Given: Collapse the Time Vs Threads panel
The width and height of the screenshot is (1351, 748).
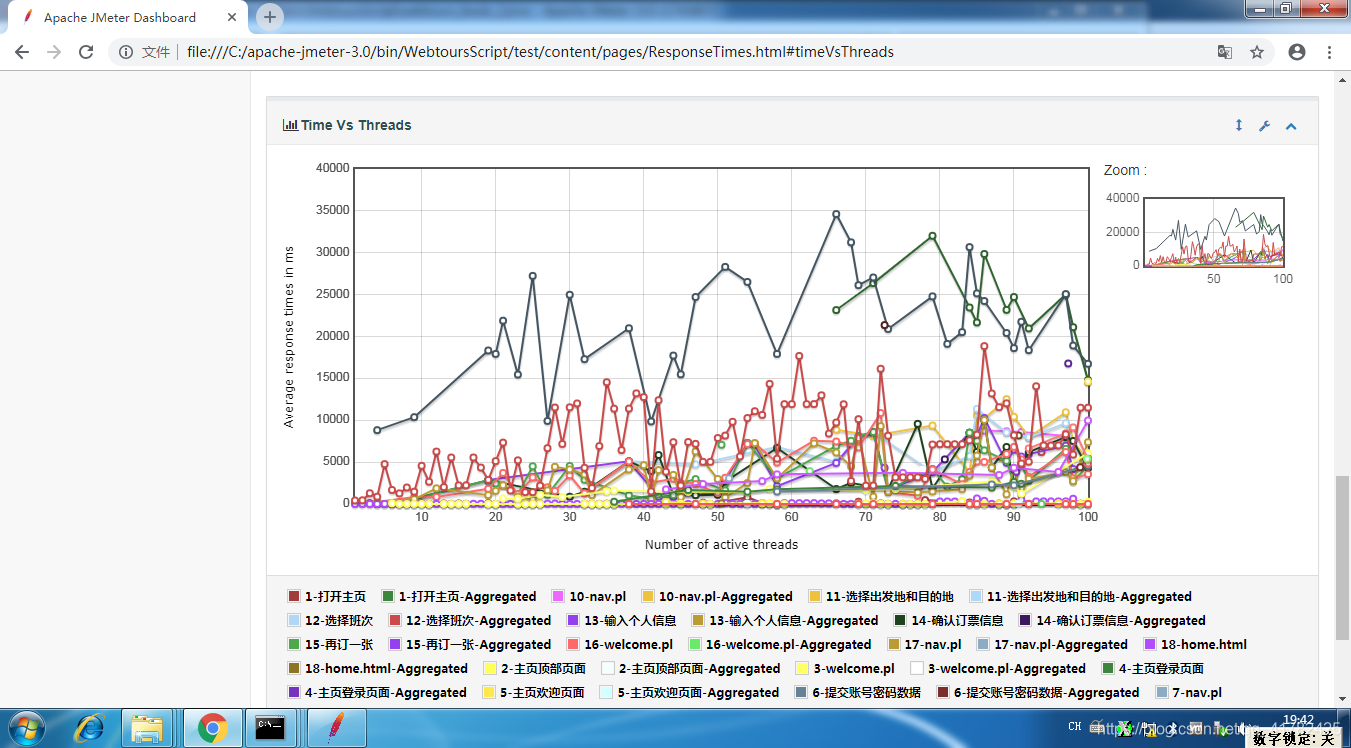Looking at the screenshot, I should (1291, 126).
